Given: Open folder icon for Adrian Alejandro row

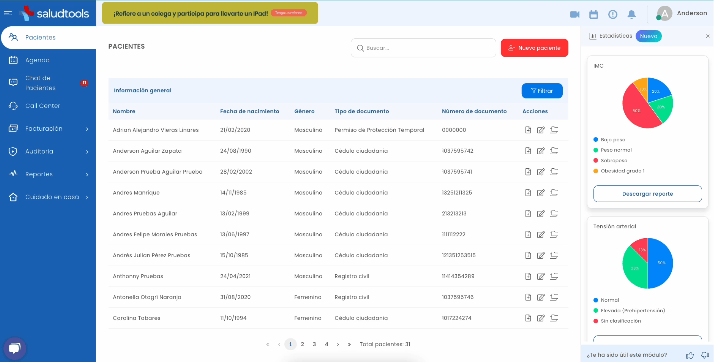Looking at the screenshot, I should (554, 130).
